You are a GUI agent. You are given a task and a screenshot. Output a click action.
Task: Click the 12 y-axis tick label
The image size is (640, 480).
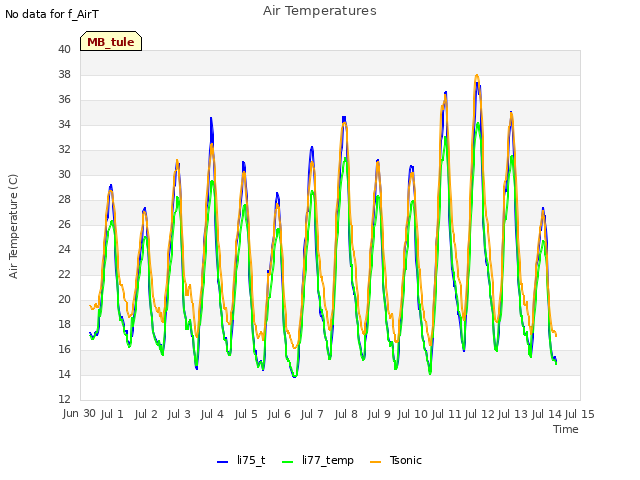(x=64, y=399)
